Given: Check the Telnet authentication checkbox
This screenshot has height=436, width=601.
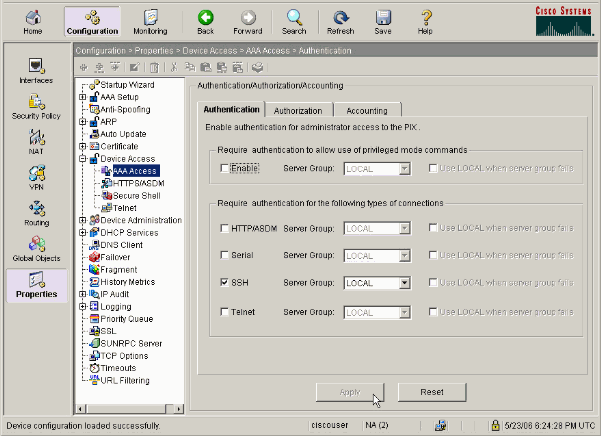Looking at the screenshot, I should [x=225, y=312].
